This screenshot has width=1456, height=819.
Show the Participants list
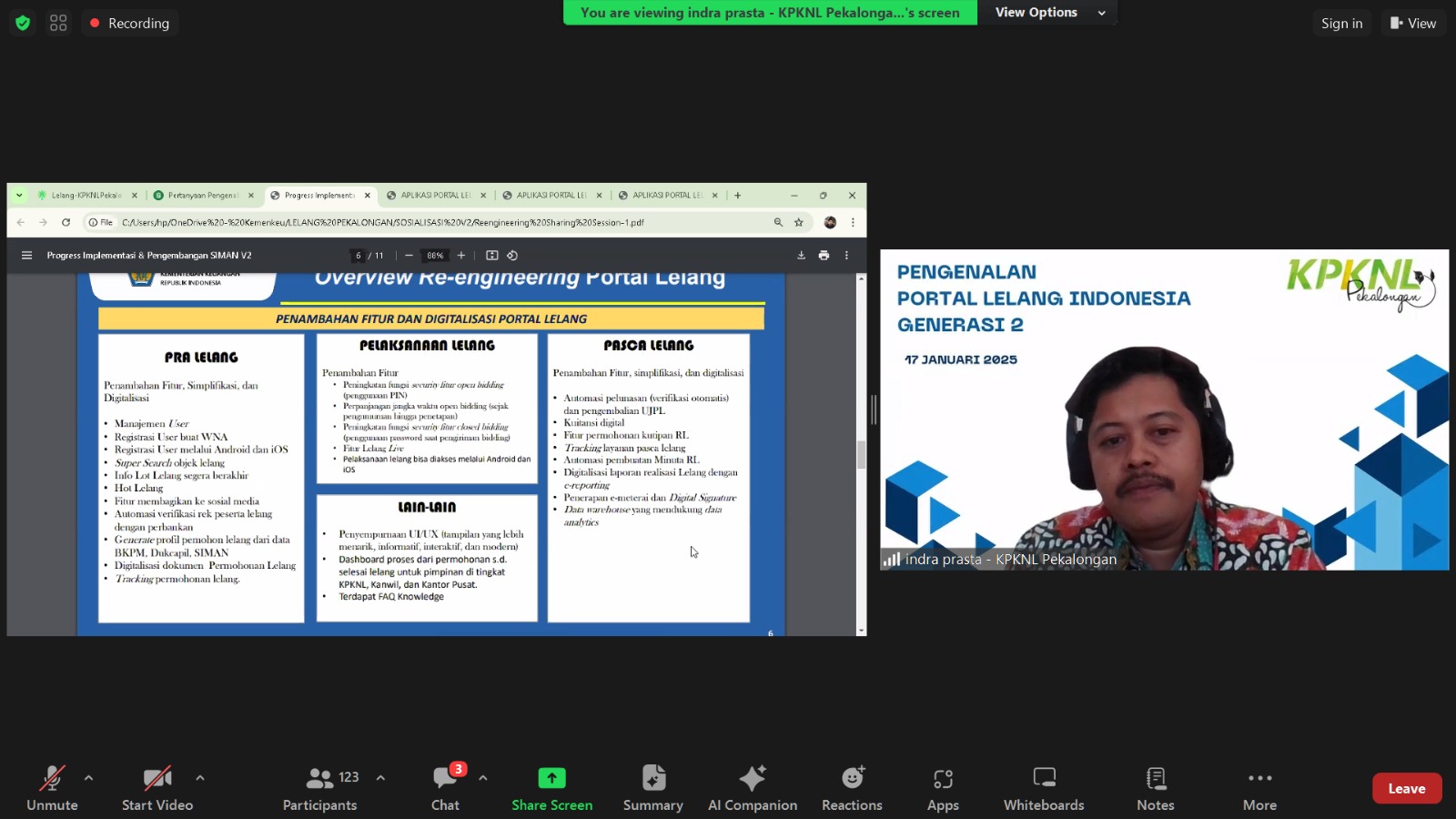tap(320, 788)
